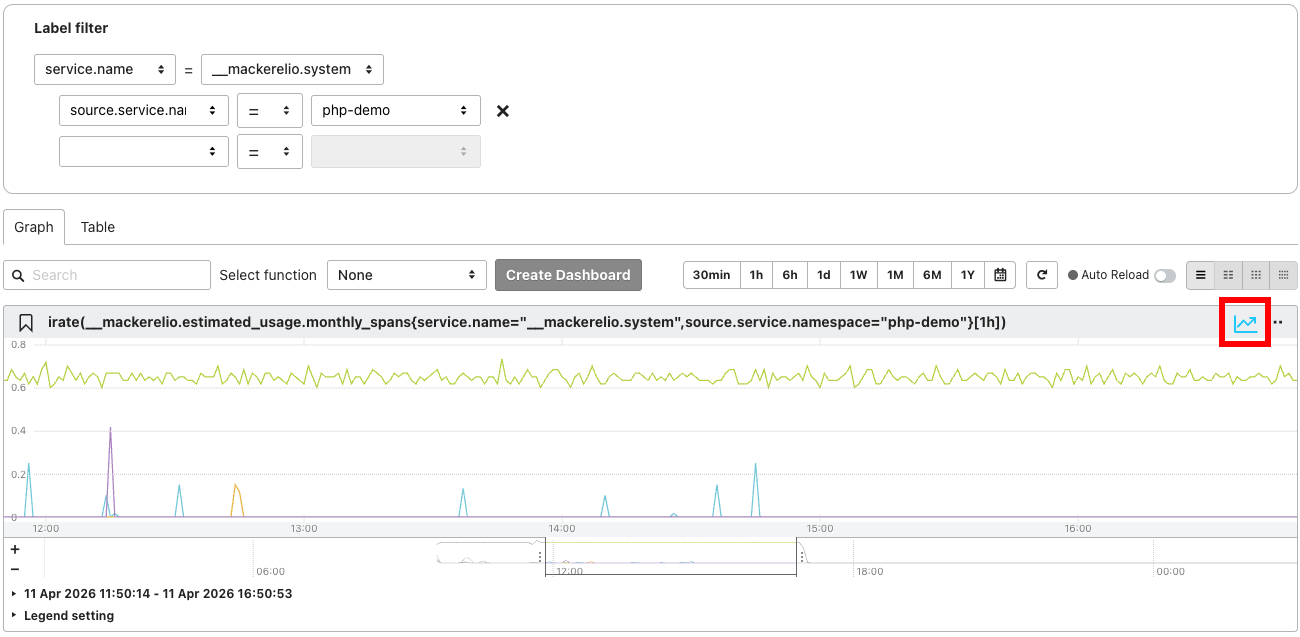Open the php-demo value dropdown
The image size is (1300, 637).
[x=396, y=111]
